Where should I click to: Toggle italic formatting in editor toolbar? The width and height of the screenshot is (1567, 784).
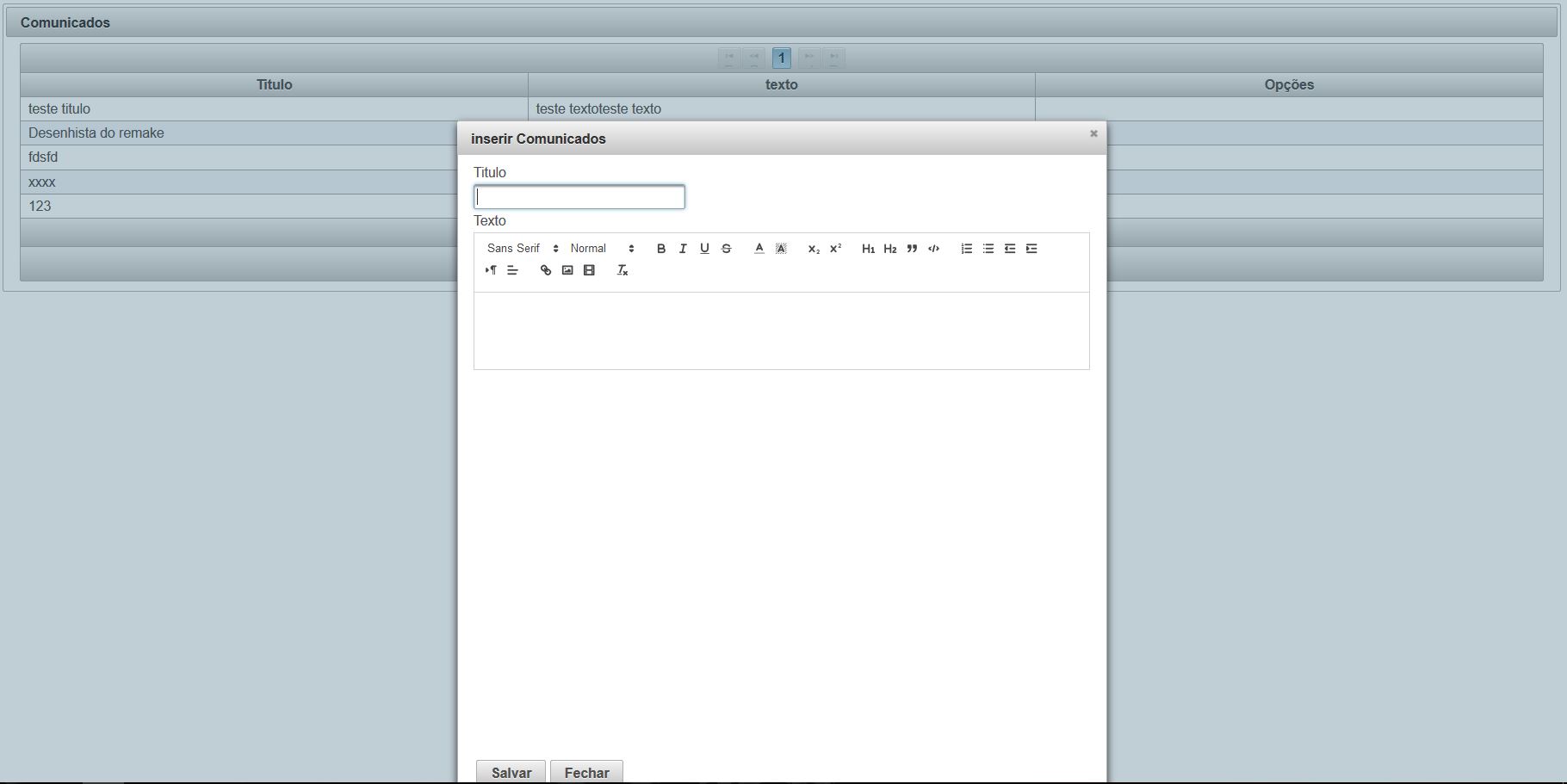tap(683, 249)
